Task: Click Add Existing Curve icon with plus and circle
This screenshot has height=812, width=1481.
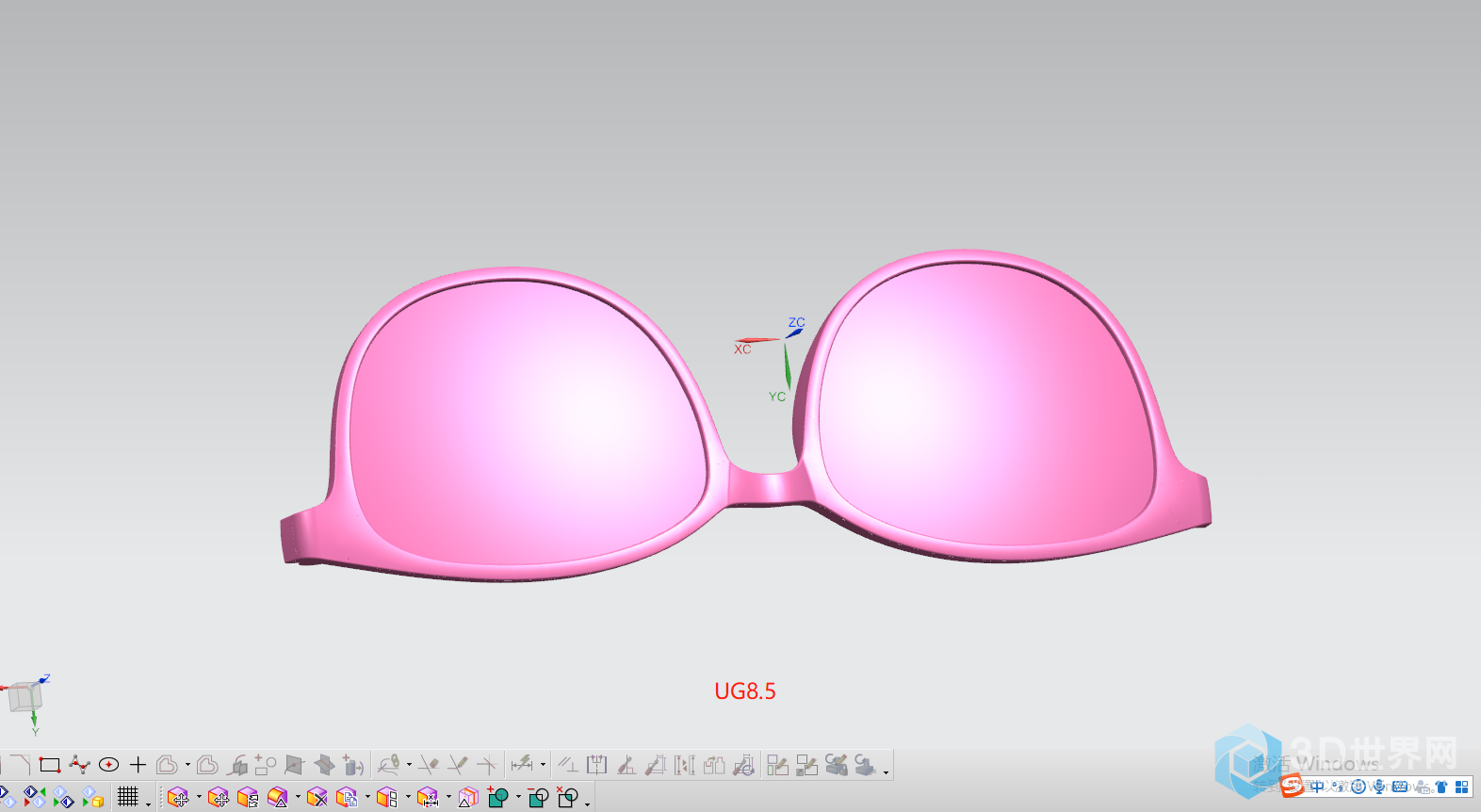Action: [266, 765]
